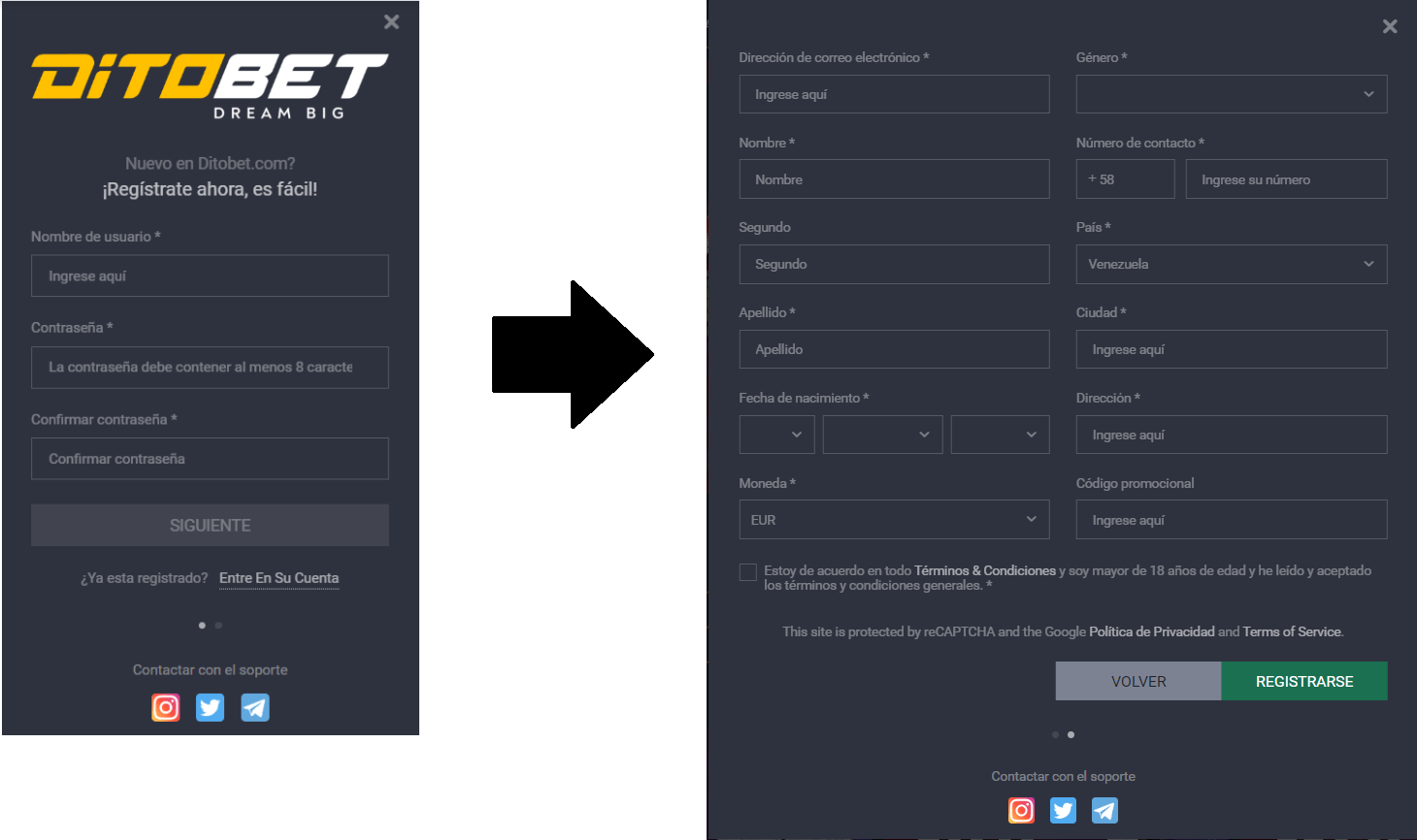The width and height of the screenshot is (1417, 840).
Task: Focus the Contraseña input field
Action: pyautogui.click(x=210, y=368)
